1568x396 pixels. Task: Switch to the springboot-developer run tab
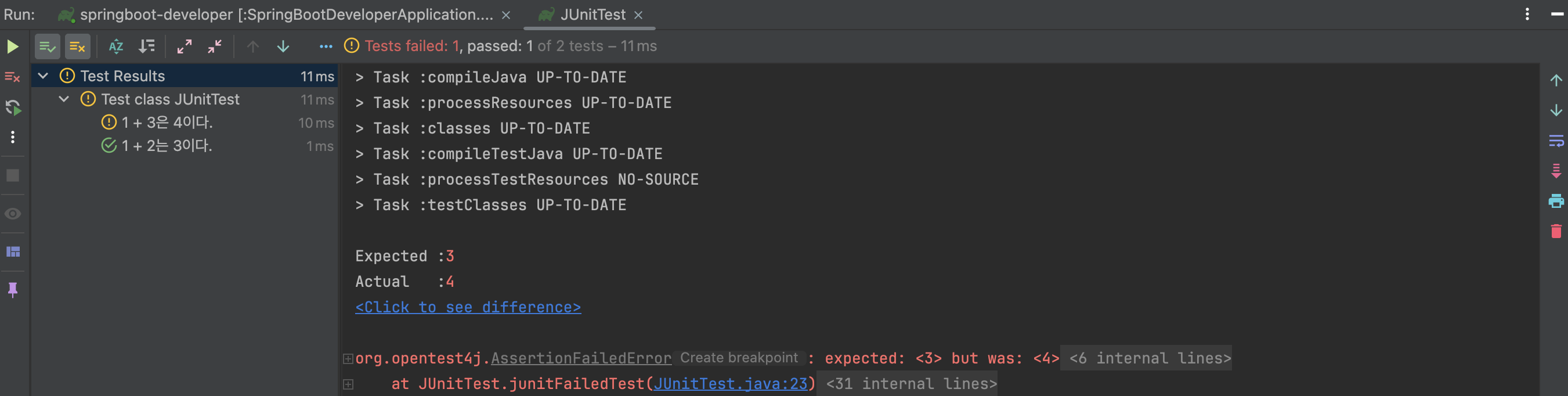pos(286,15)
